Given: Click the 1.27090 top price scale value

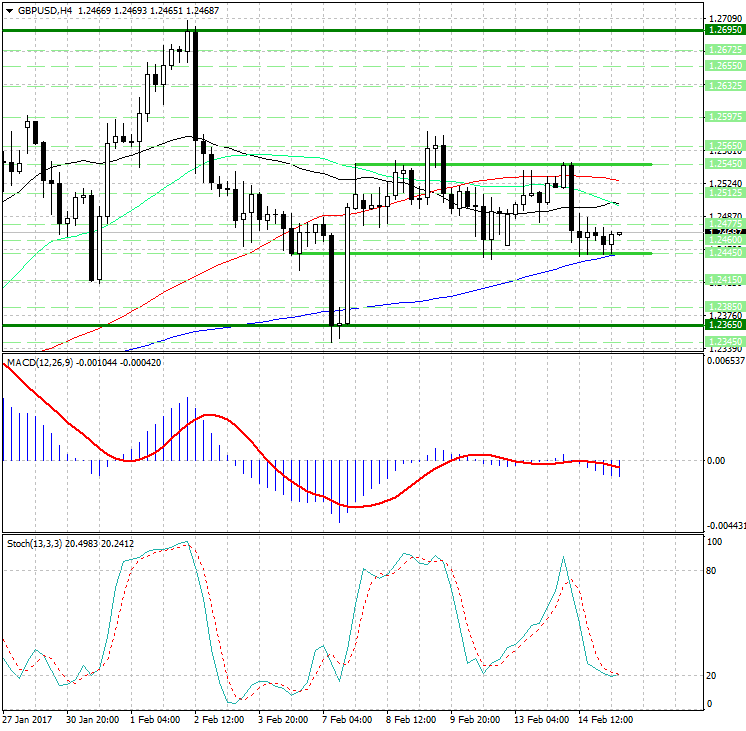Looking at the screenshot, I should pos(724,18).
